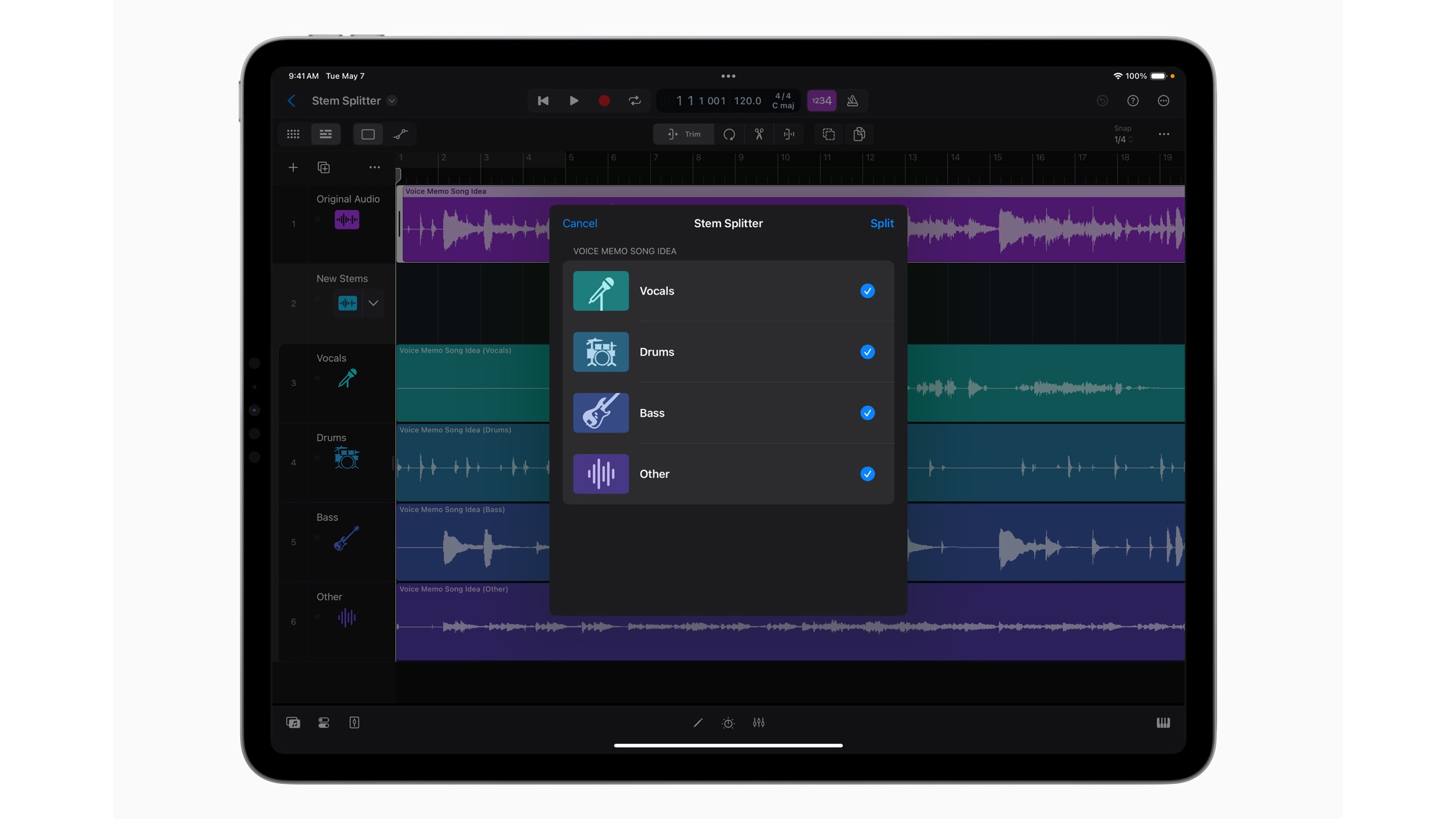The image size is (1456, 819).
Task: Show the grid browser view icon
Action: 293,134
